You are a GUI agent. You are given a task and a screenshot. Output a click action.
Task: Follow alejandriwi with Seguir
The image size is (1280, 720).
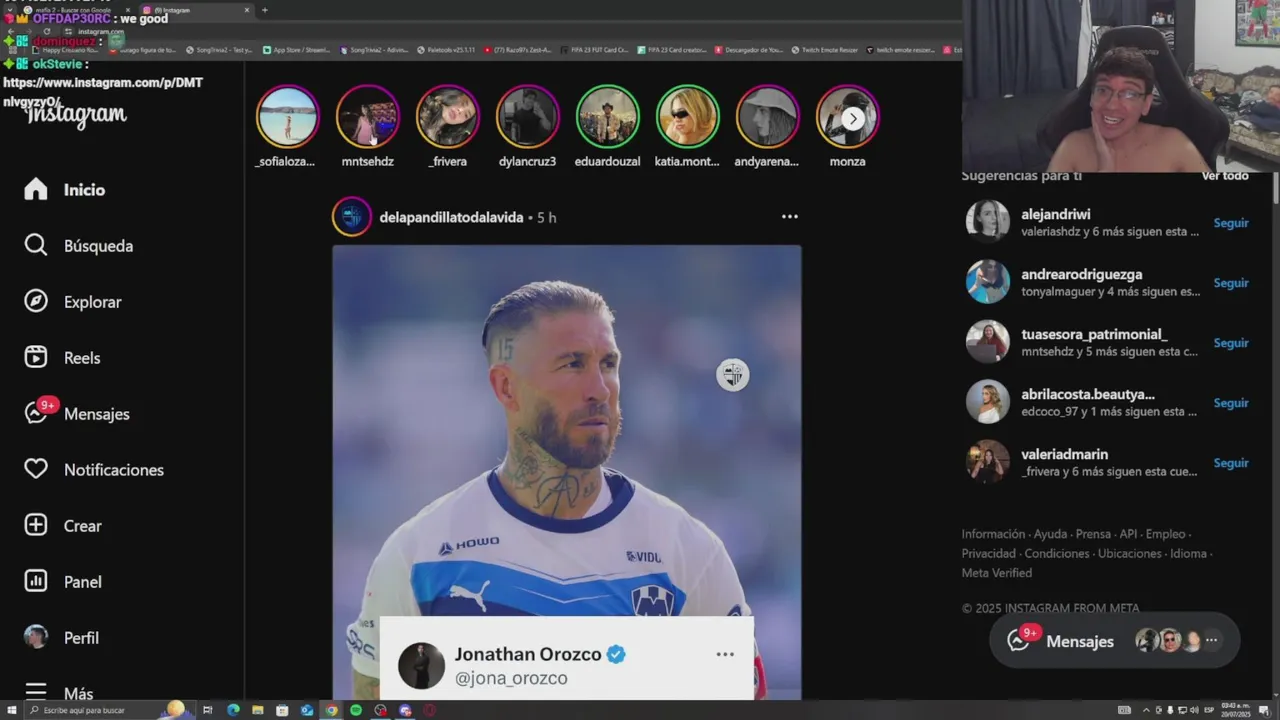(x=1231, y=223)
